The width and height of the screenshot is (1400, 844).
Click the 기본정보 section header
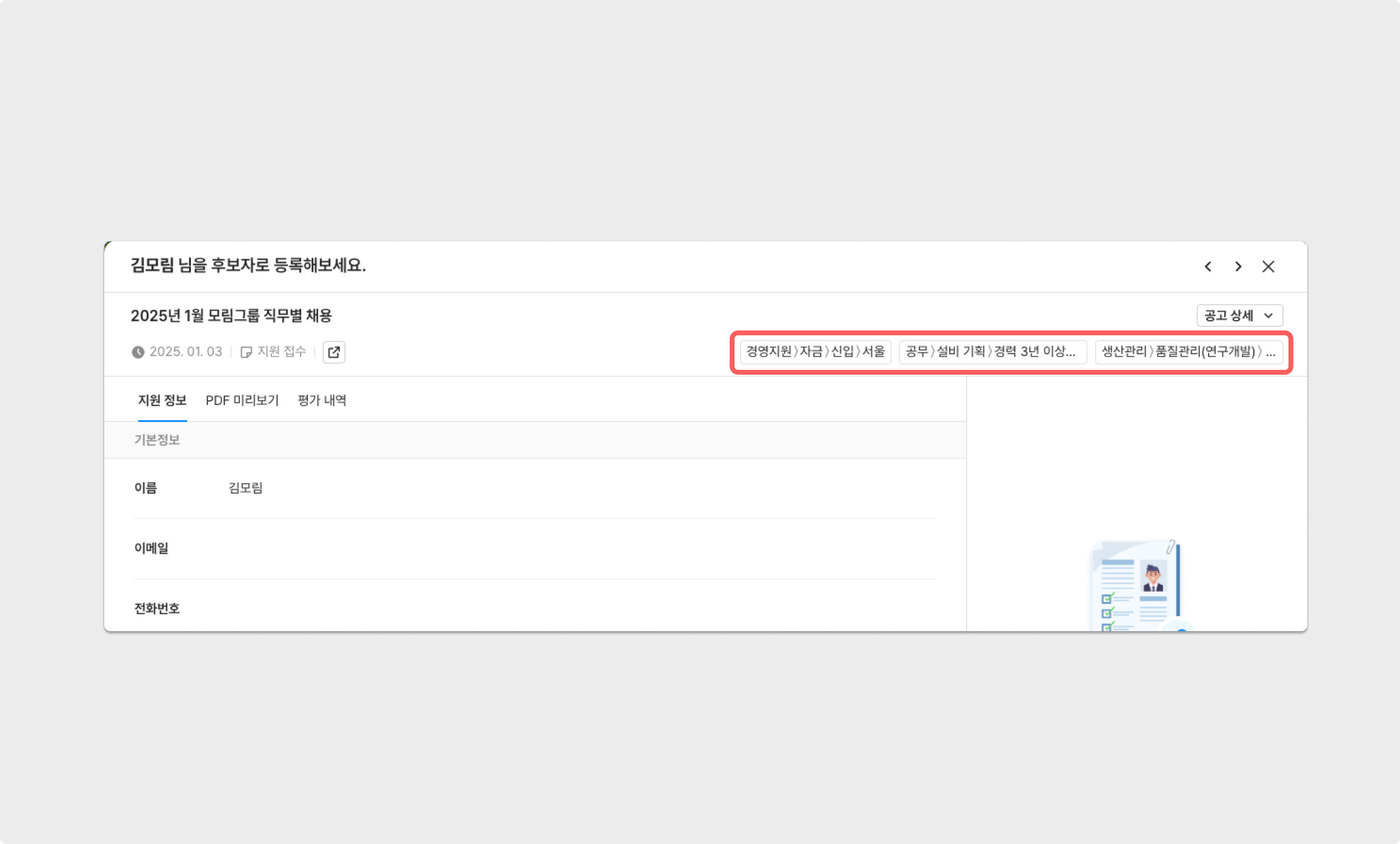(157, 440)
